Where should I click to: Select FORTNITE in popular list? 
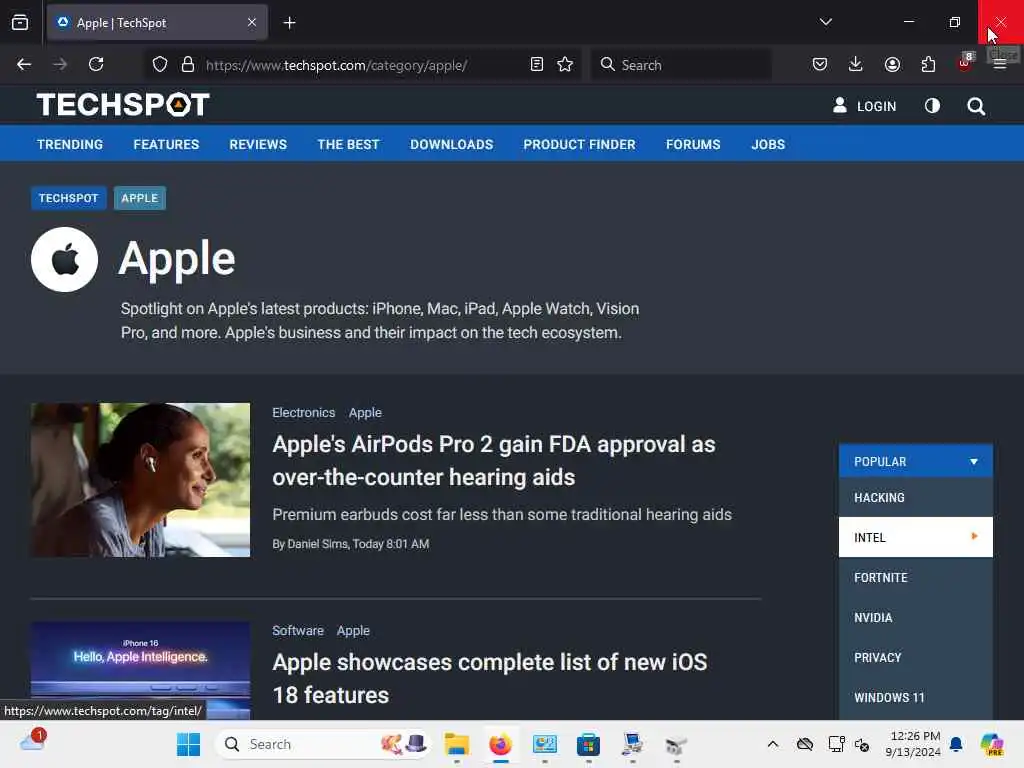point(916,577)
